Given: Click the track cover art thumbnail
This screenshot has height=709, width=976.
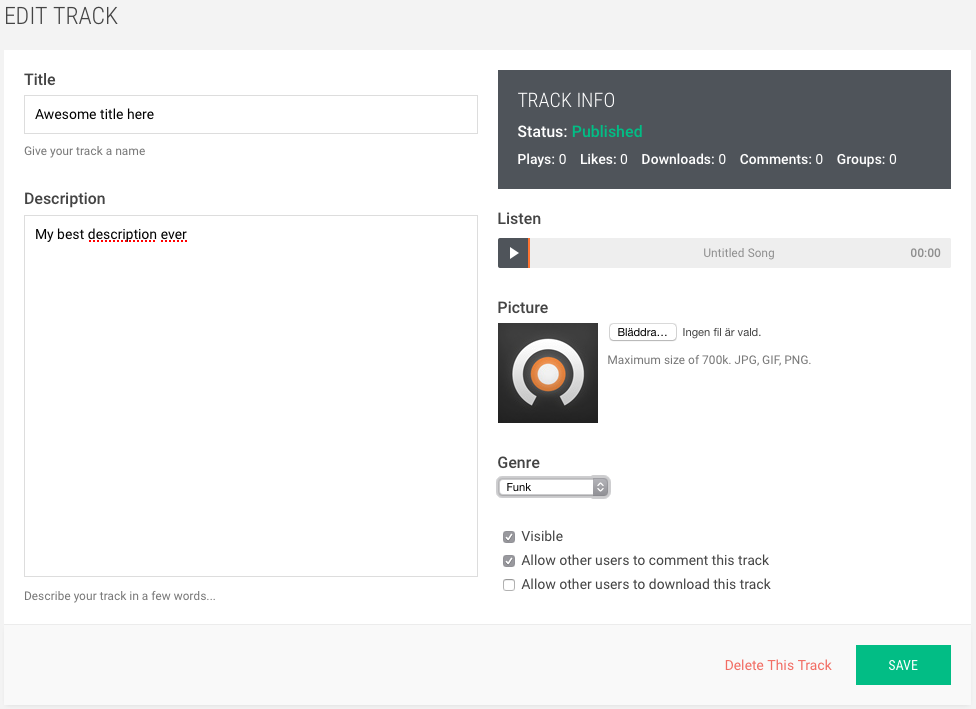Looking at the screenshot, I should (548, 373).
